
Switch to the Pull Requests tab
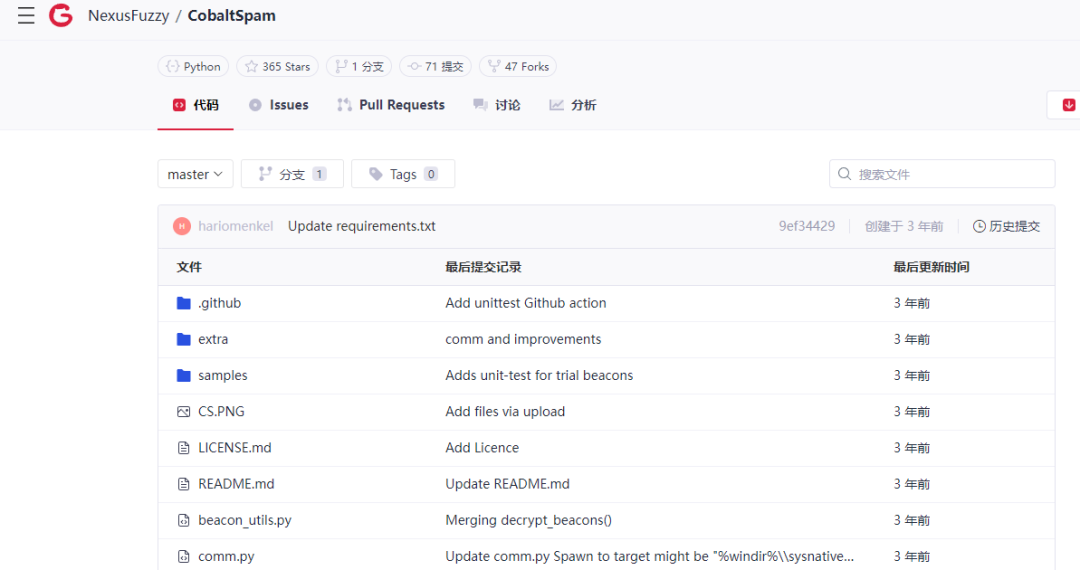tap(391, 105)
